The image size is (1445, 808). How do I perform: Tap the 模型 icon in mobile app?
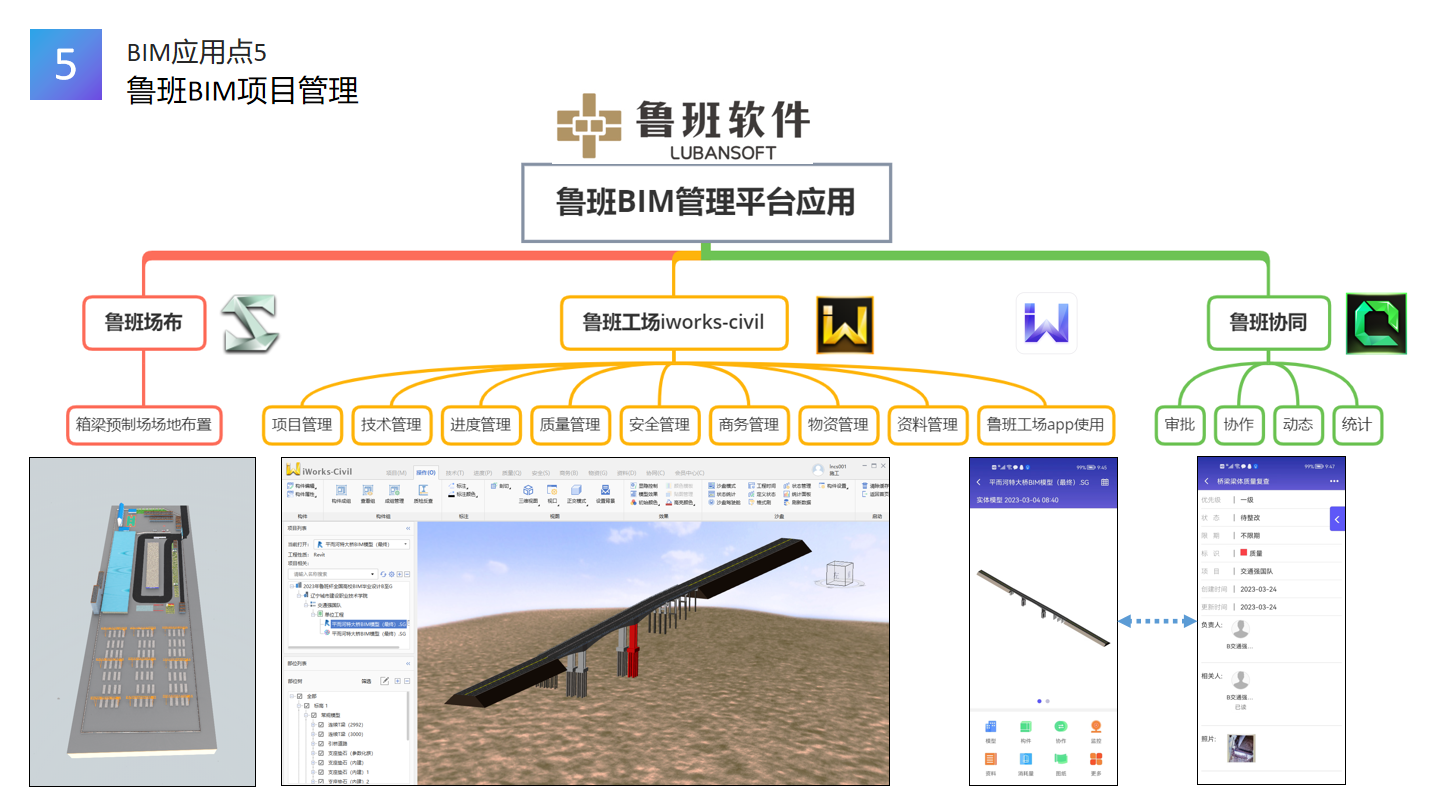(991, 727)
